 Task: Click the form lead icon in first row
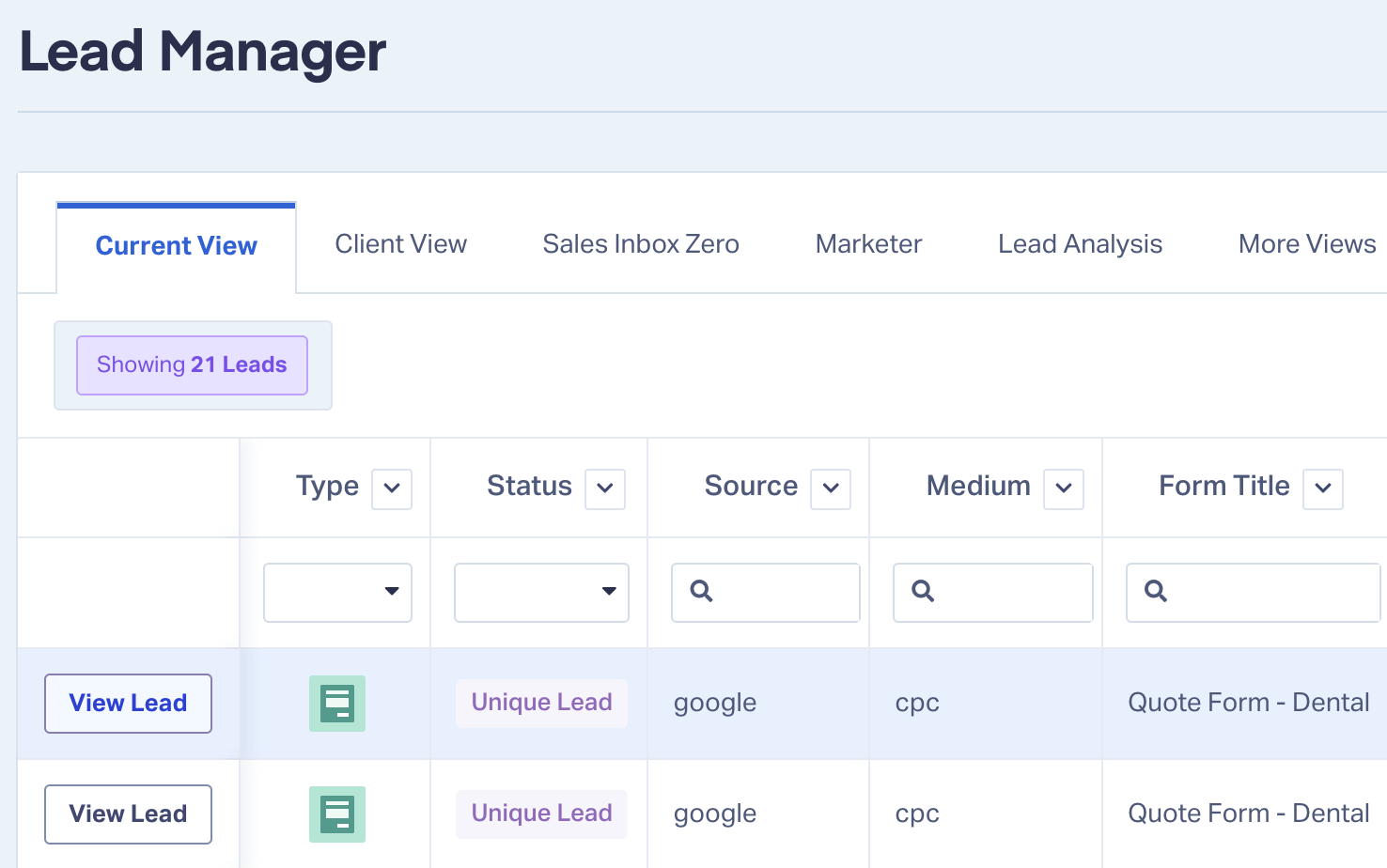click(337, 704)
